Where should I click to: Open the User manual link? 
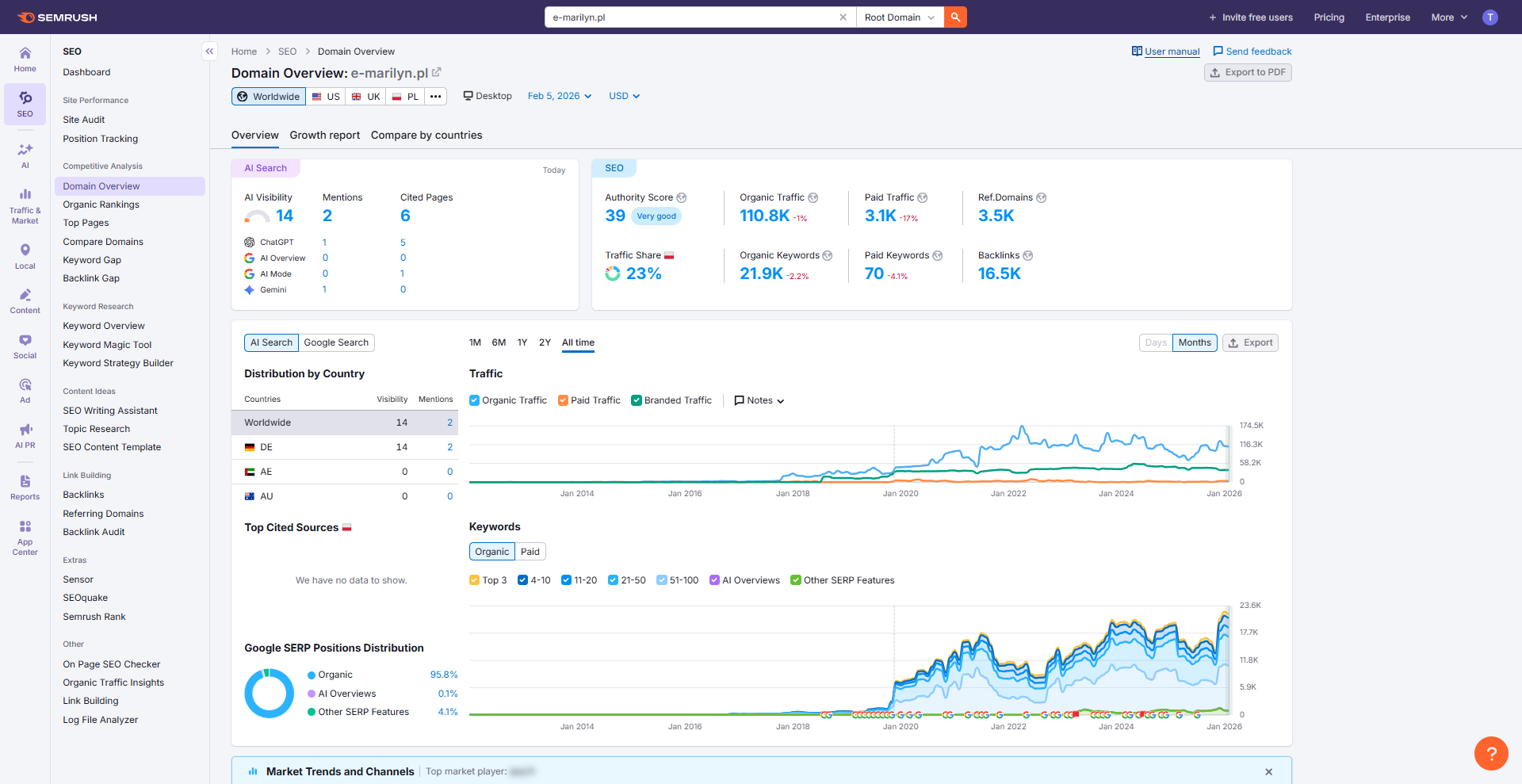[1172, 52]
